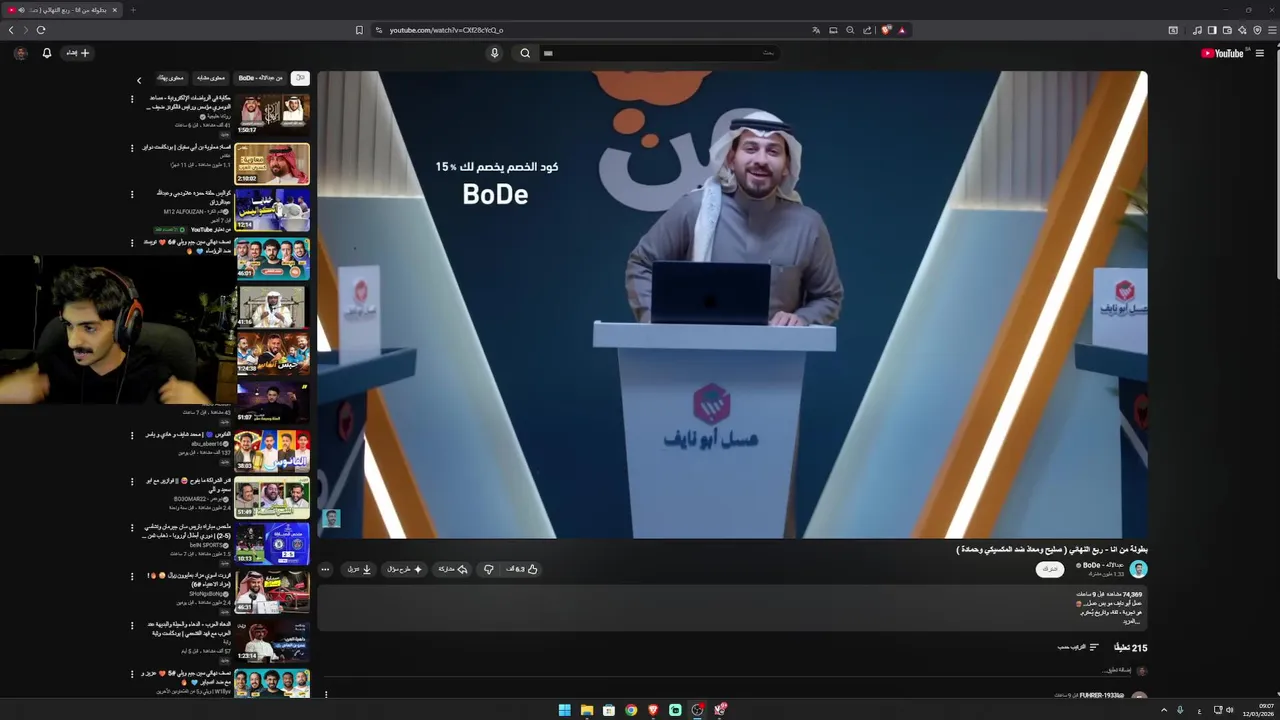Open the account avatar menu

(20, 53)
